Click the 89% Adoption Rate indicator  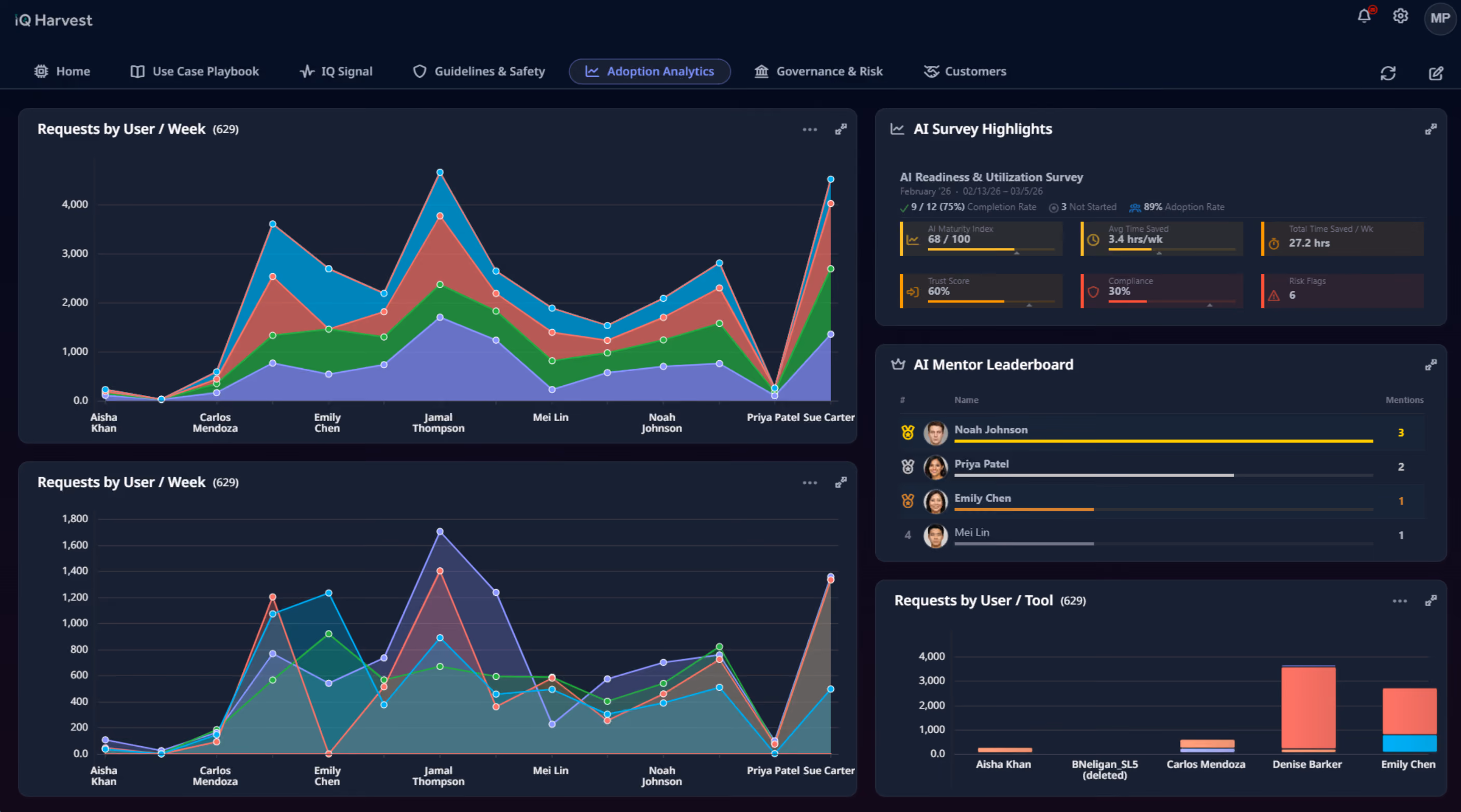tap(1177, 207)
